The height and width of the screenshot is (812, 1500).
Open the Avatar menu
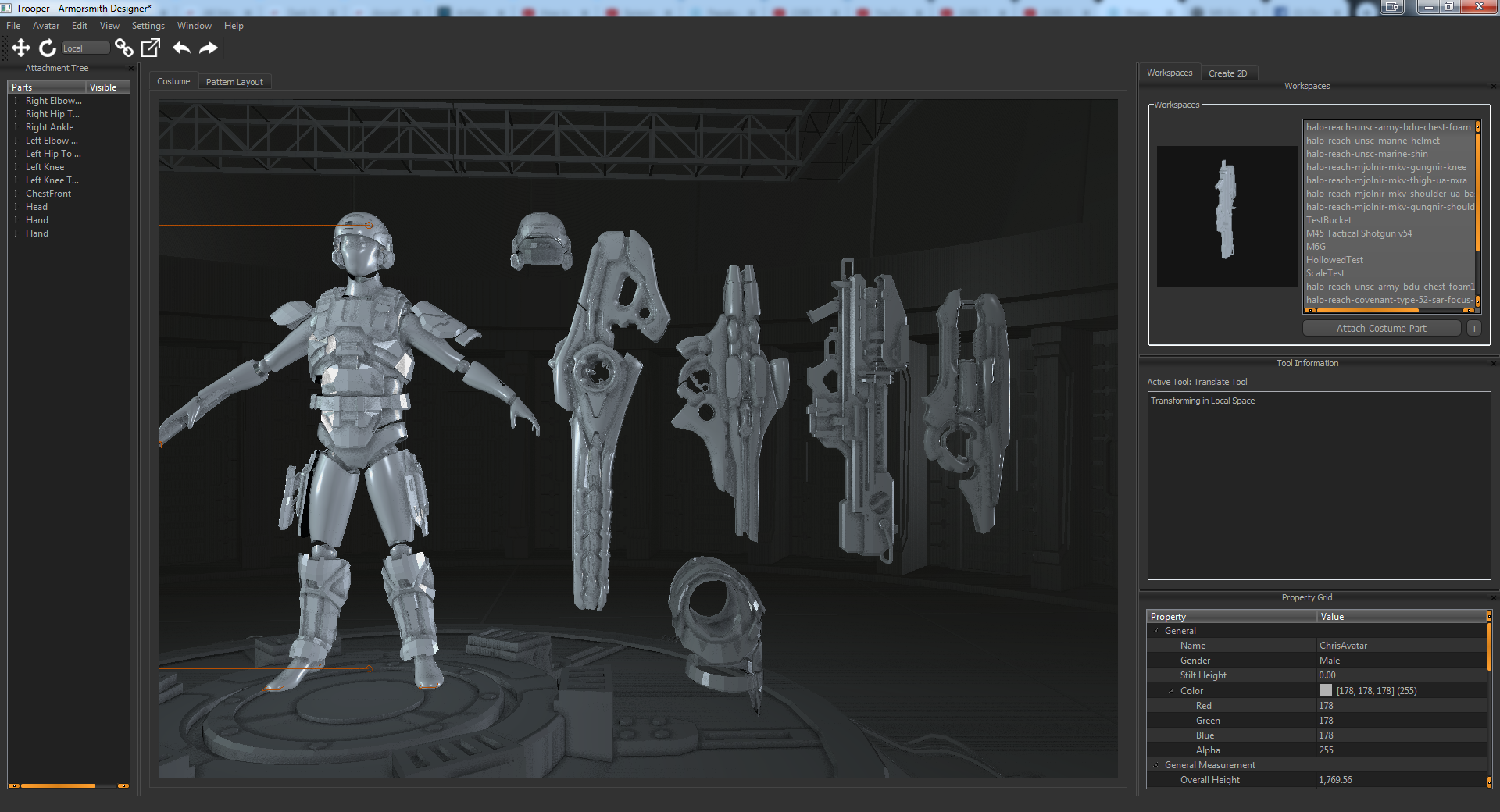(x=46, y=26)
